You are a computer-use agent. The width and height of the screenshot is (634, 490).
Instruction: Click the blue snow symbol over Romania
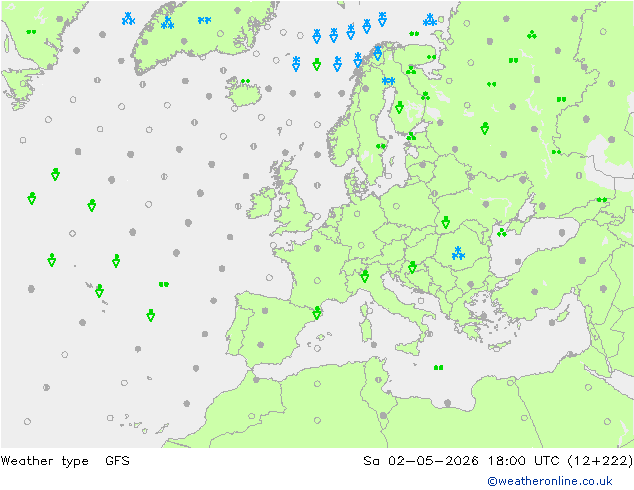tap(458, 253)
